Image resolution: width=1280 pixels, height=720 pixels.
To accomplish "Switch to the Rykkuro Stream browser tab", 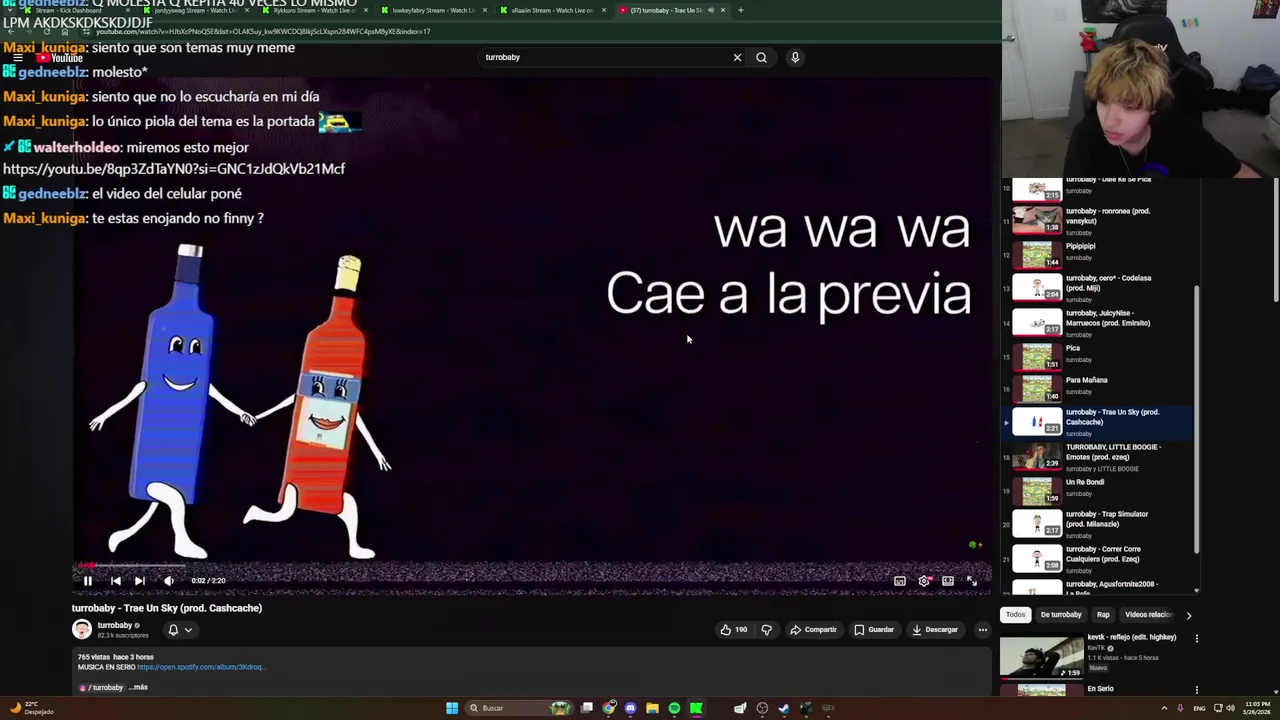I will click(x=314, y=10).
